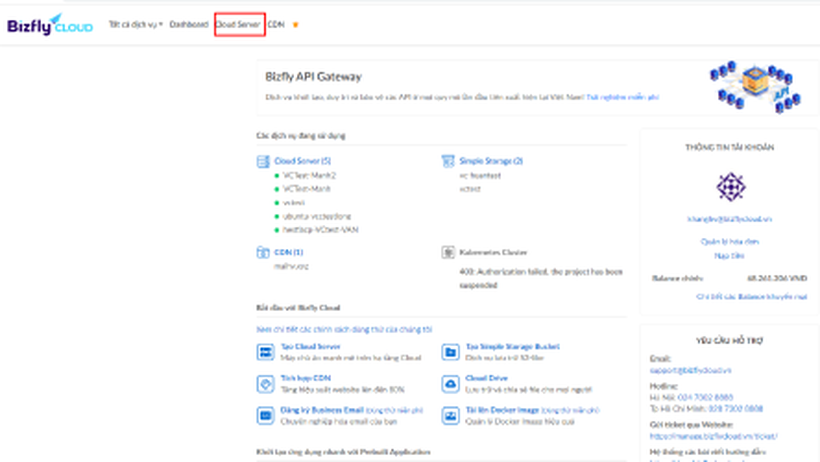Select the second bucket under Simple Storage

coord(470,189)
